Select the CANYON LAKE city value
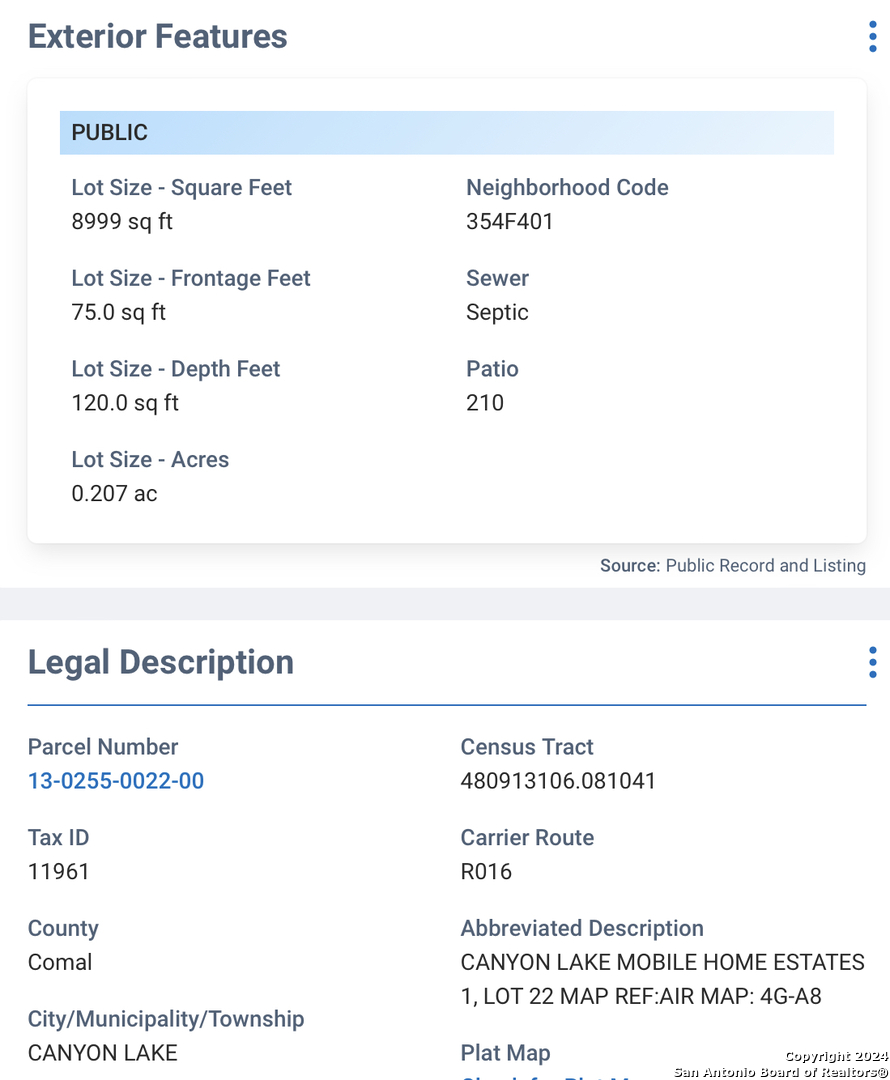 (x=103, y=1053)
